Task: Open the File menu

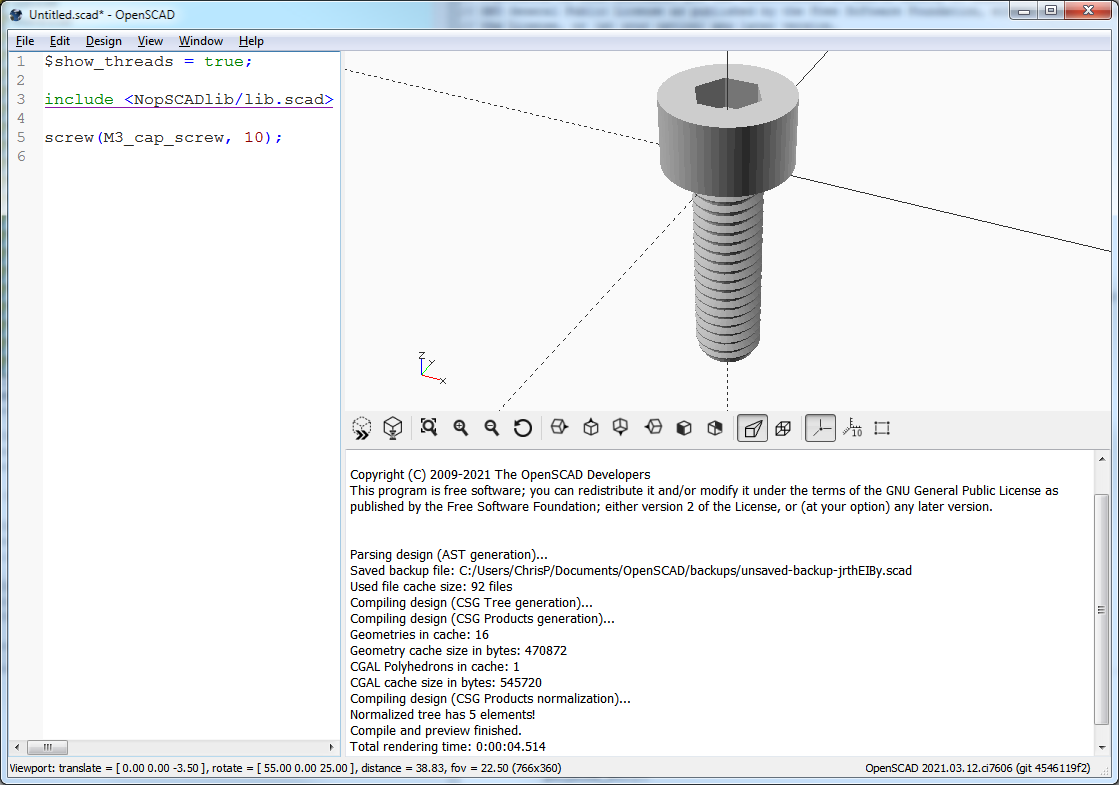Action: (x=25, y=41)
